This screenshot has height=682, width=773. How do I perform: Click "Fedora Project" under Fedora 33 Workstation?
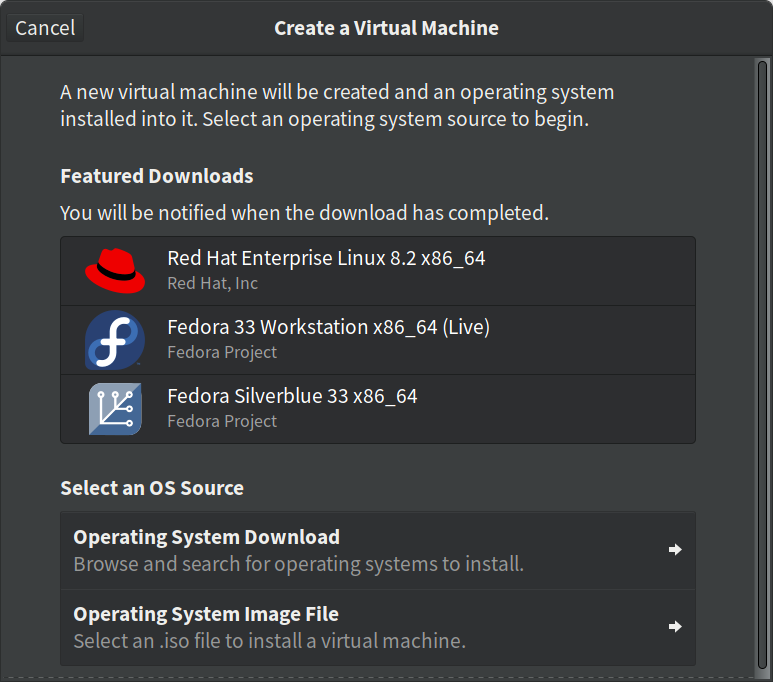222,352
